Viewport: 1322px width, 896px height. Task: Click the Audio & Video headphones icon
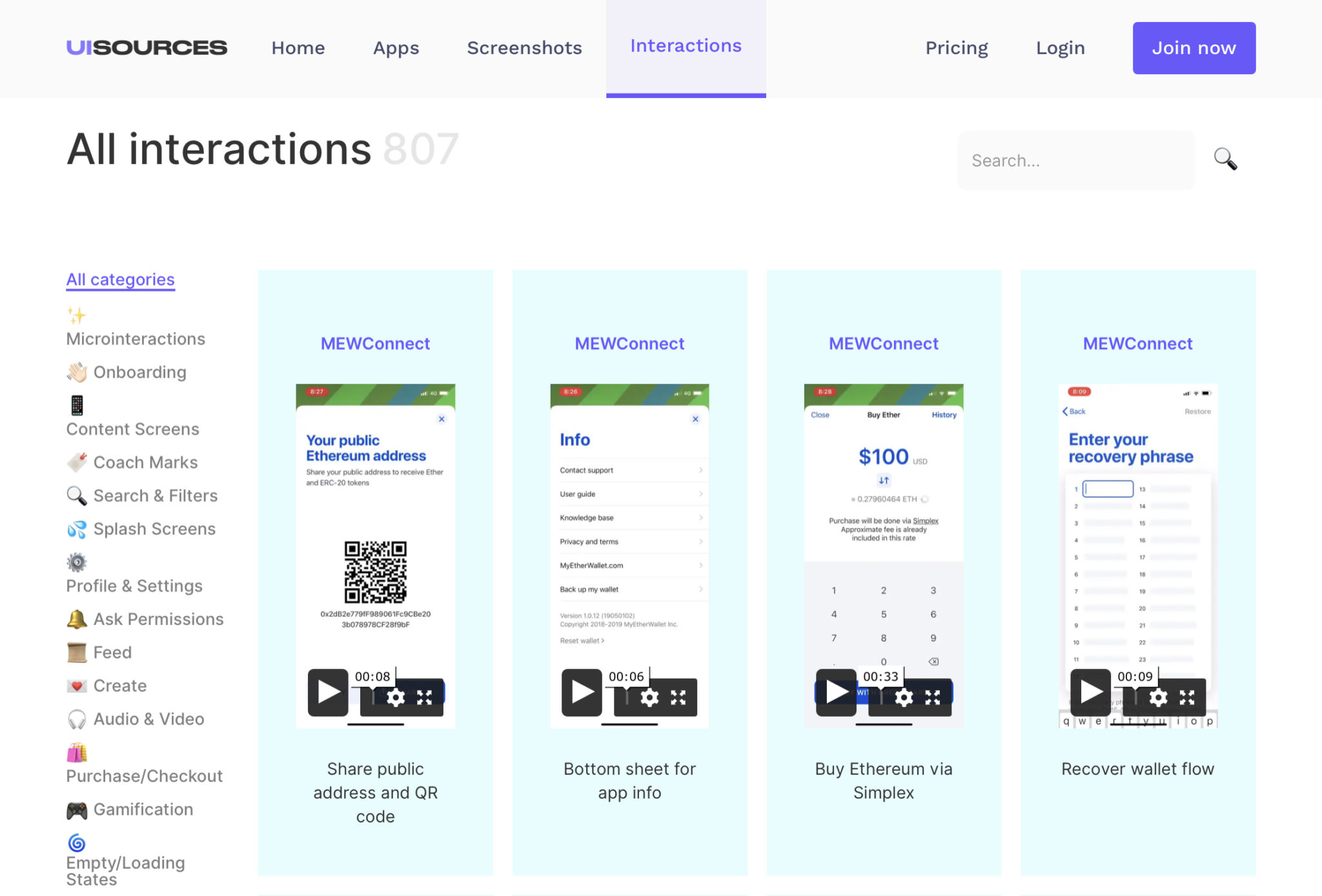tap(77, 718)
